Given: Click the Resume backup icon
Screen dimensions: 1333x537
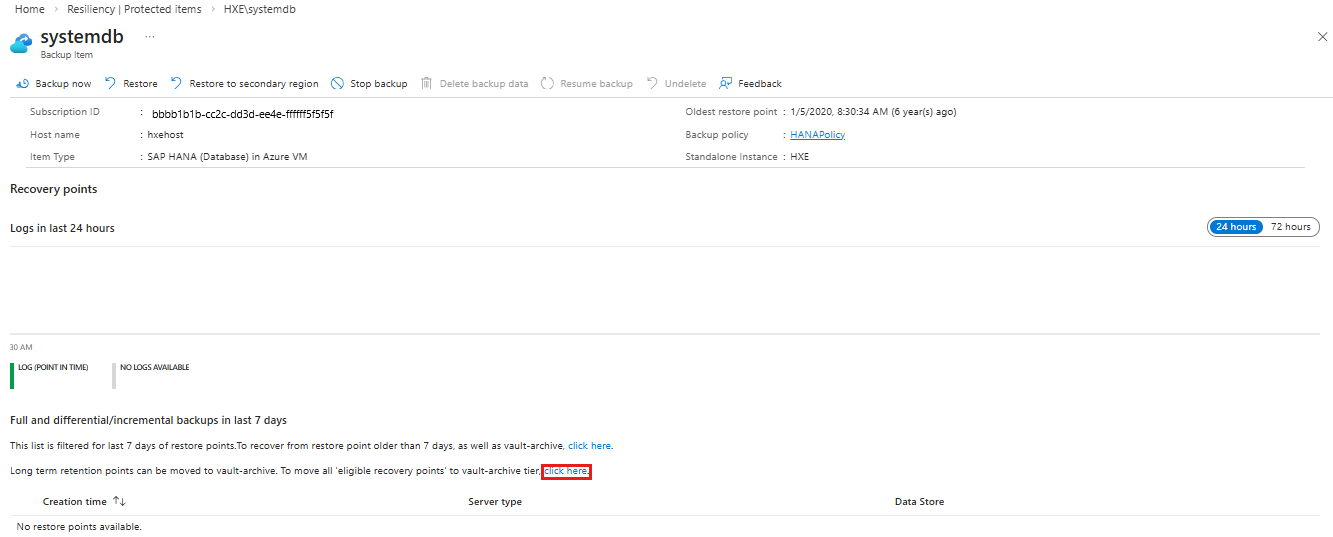Looking at the screenshot, I should [x=547, y=84].
